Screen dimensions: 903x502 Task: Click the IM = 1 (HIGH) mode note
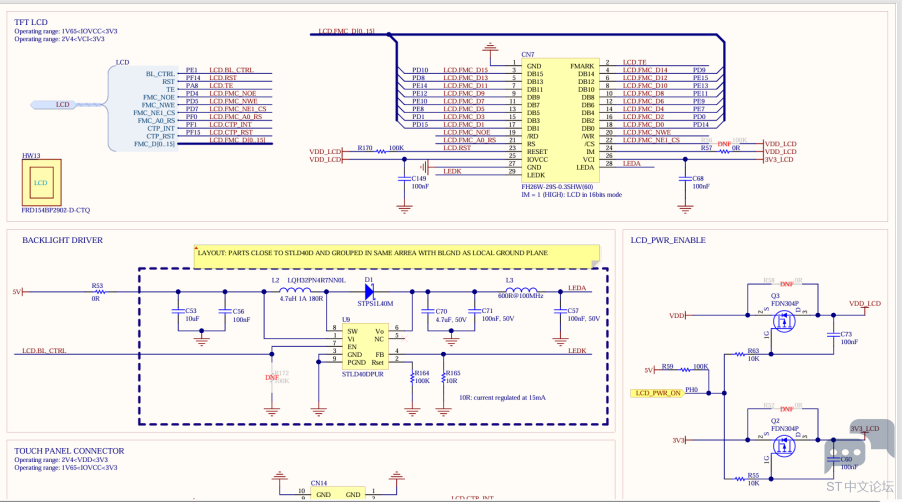coord(571,195)
